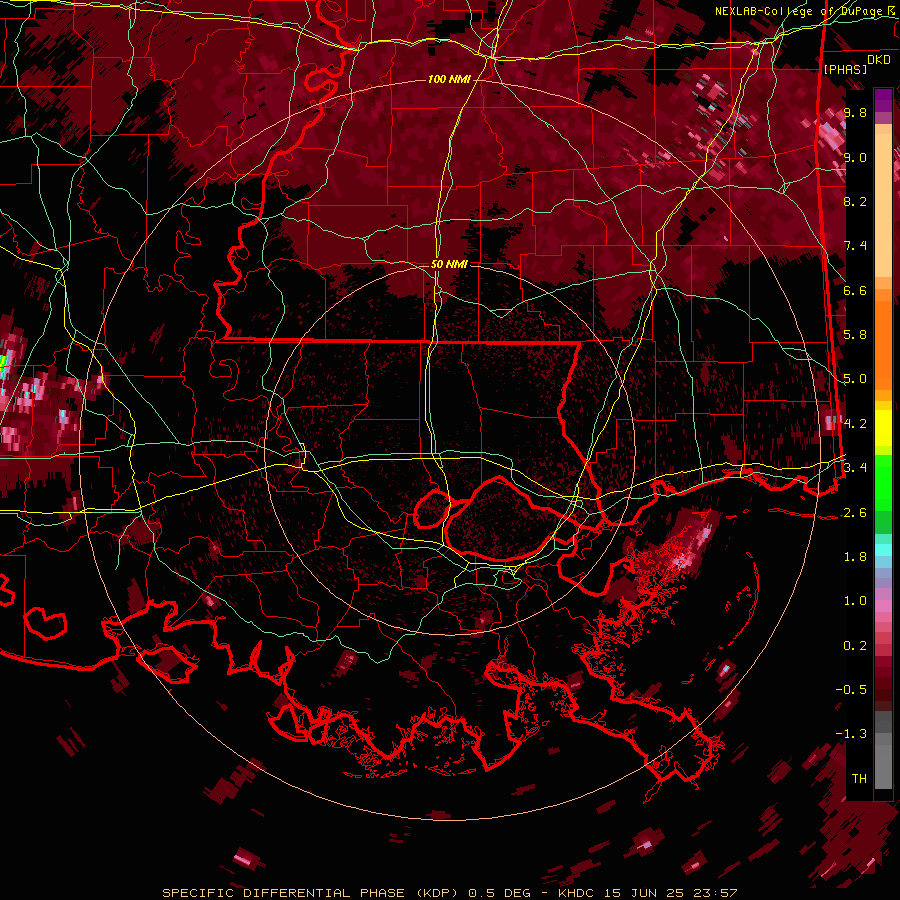Select the 7.4 scale value
The width and height of the screenshot is (900, 900).
point(855,246)
